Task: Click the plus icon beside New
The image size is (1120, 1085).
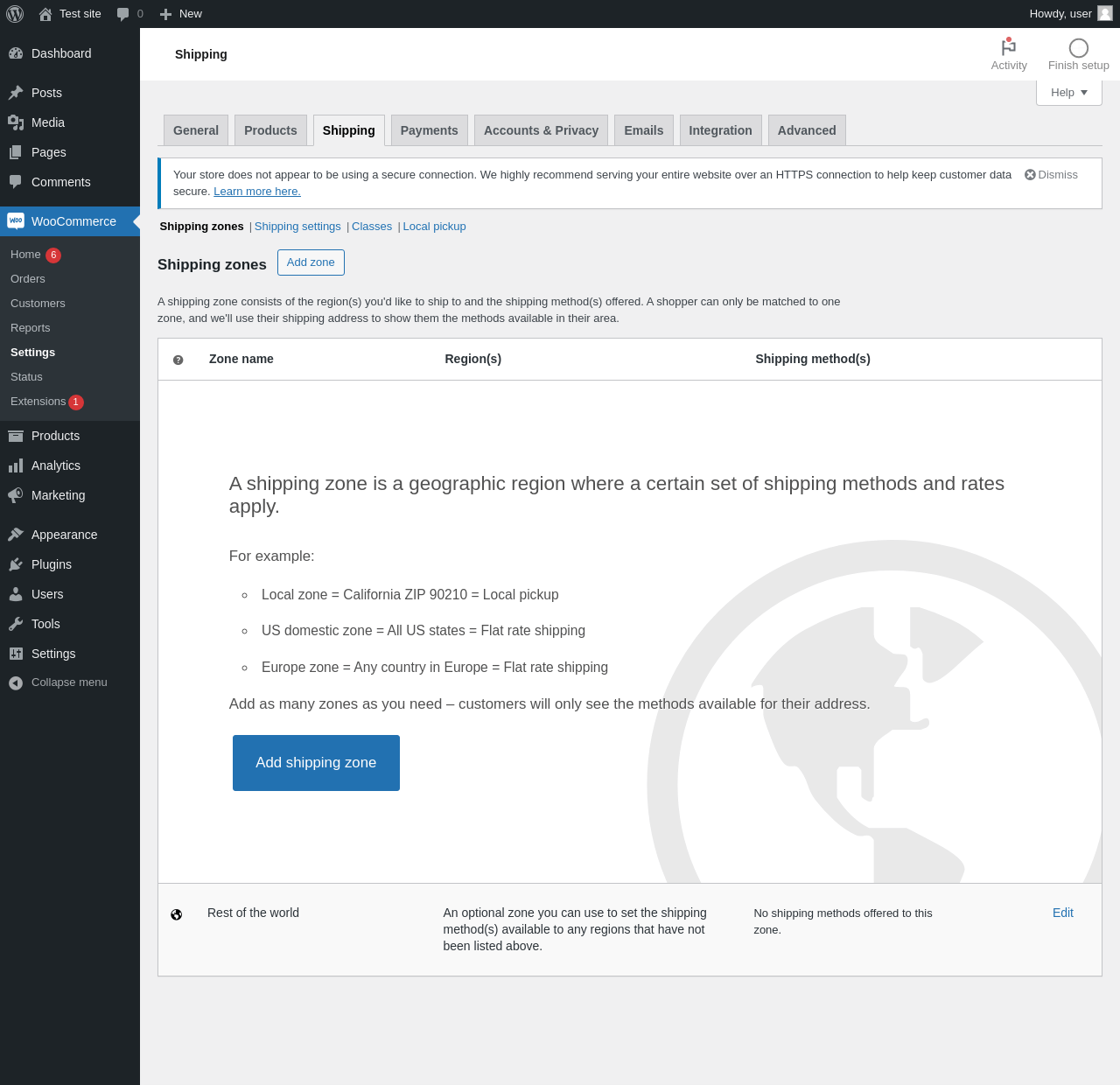Action: (165, 14)
